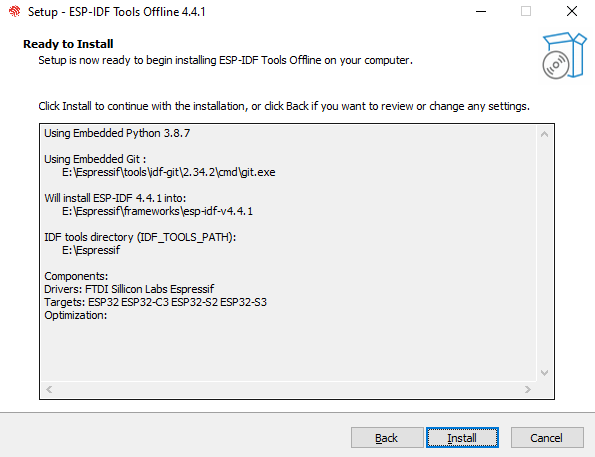Screen dimensions: 595x457
Task: Click the Drivers line in summary box
Action: (x=129, y=289)
